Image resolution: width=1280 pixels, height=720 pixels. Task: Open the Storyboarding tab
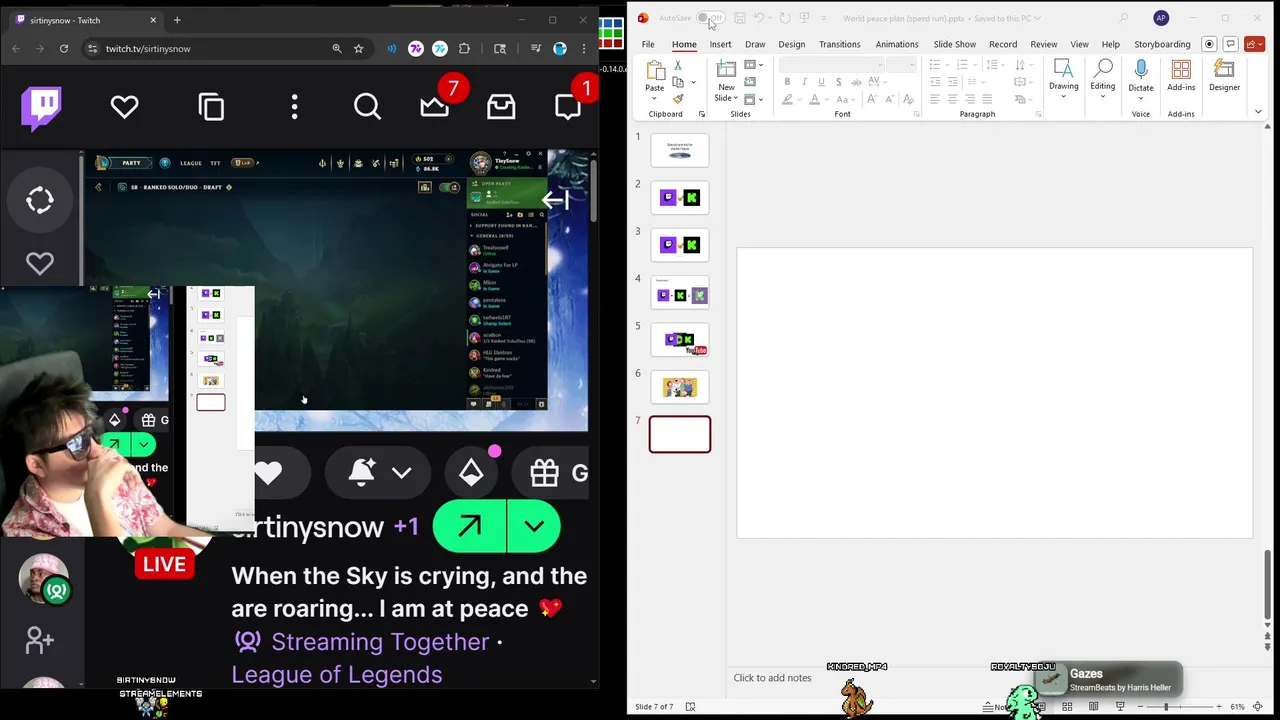pos(1162,44)
